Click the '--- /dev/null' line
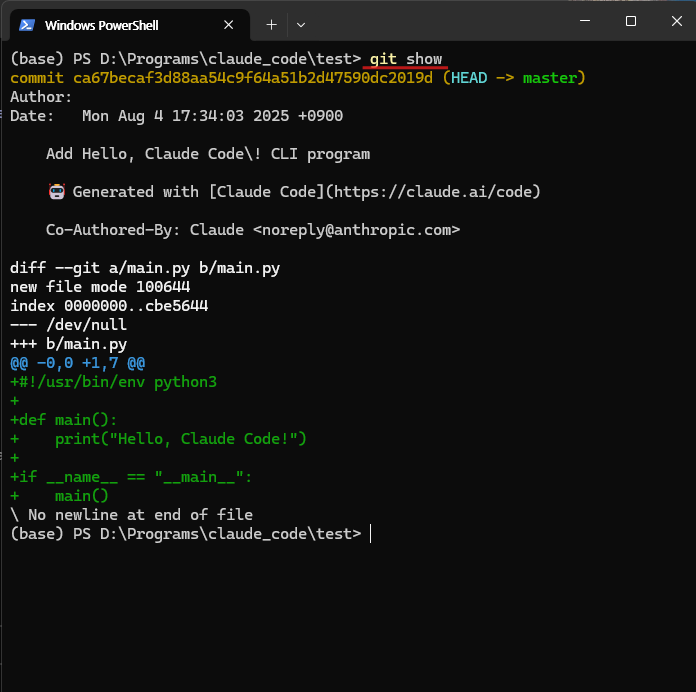 click(68, 325)
